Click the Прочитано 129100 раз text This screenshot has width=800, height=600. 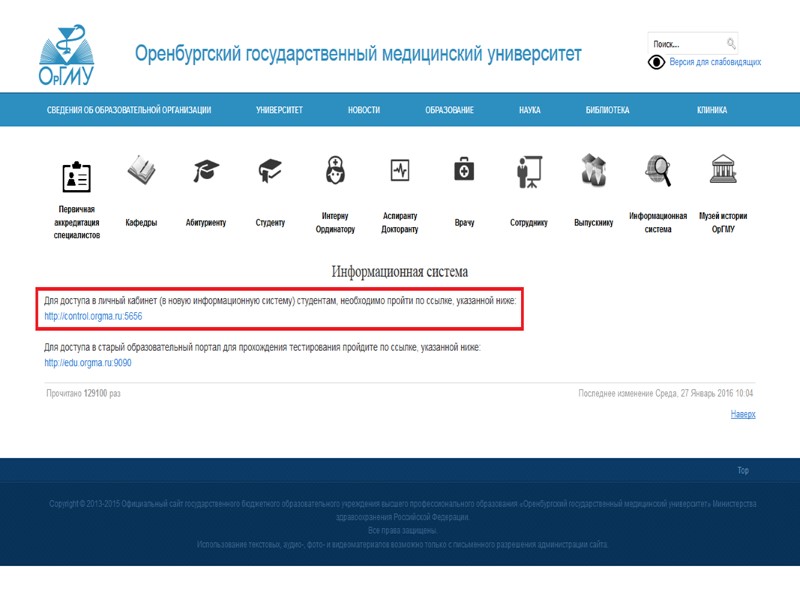coord(83,393)
